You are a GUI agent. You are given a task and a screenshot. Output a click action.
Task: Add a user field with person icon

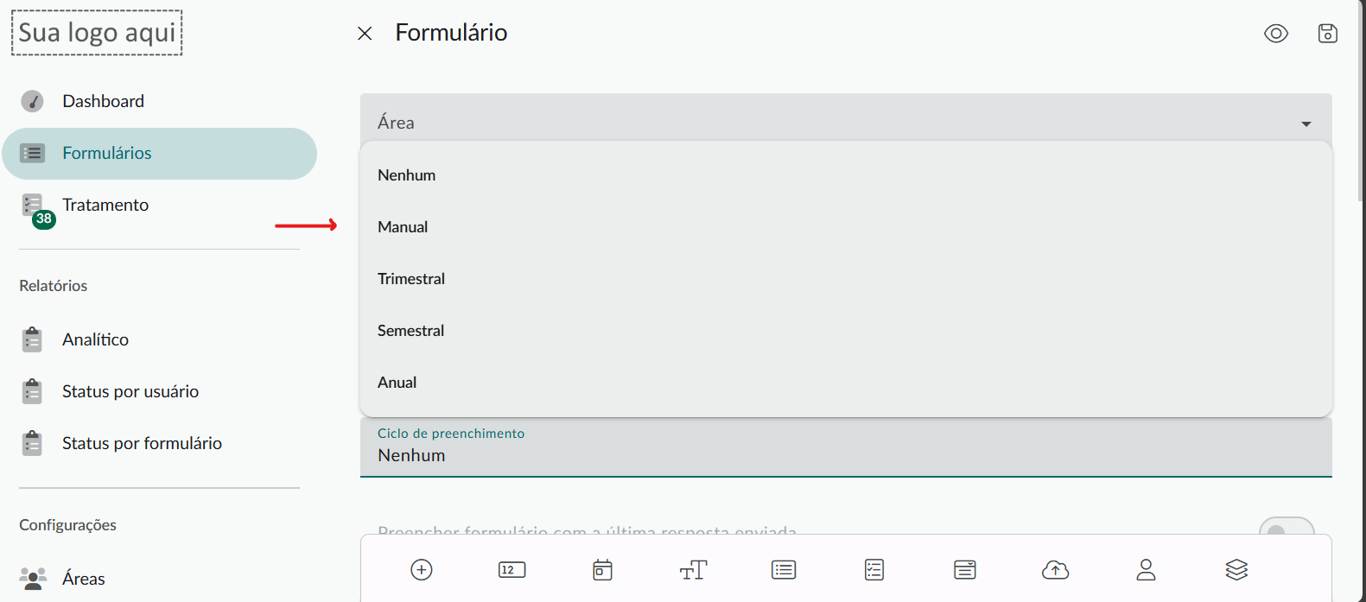[1146, 570]
